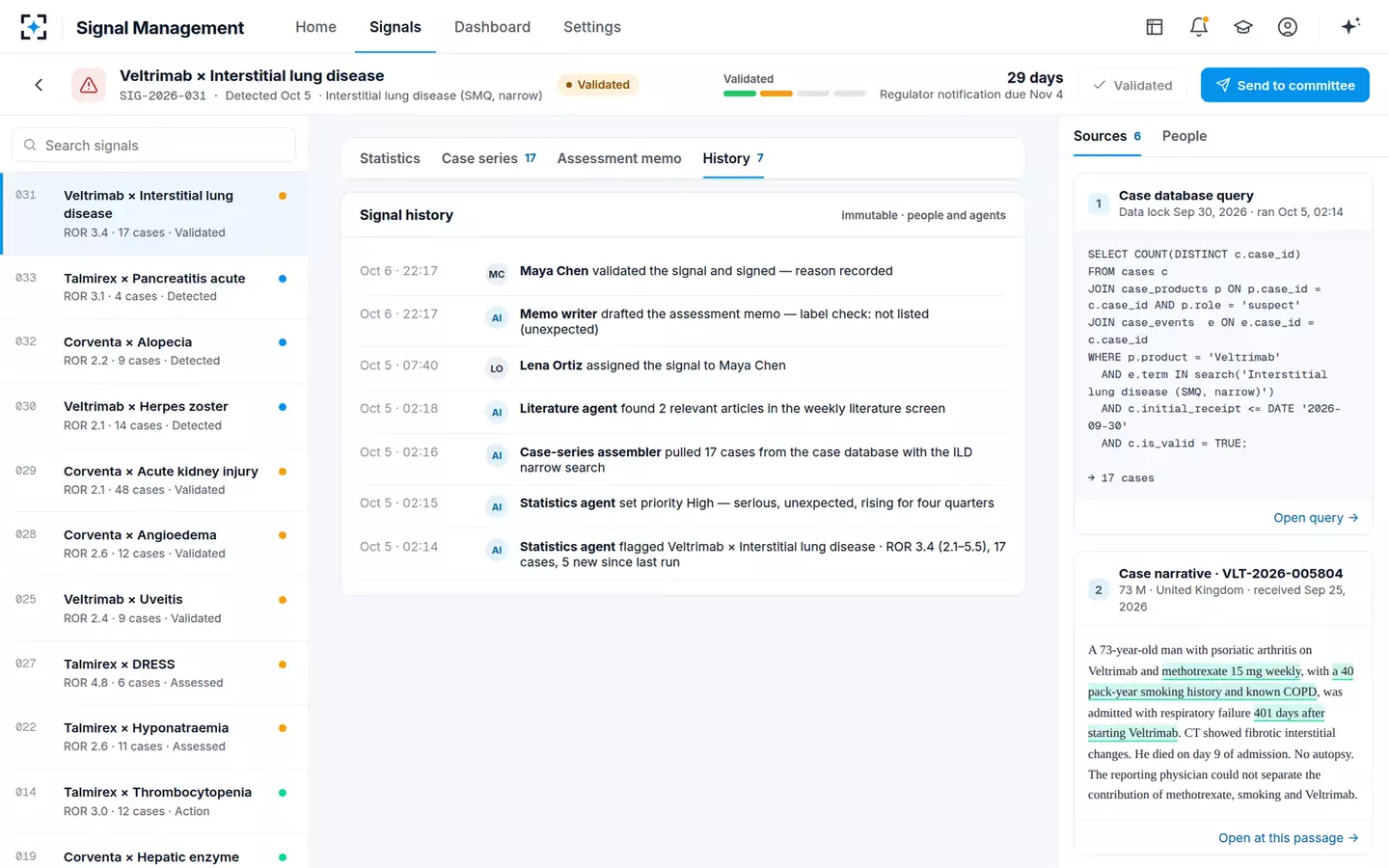Open the Signals nav tab
Viewport: 1389px width, 868px height.
point(395,27)
